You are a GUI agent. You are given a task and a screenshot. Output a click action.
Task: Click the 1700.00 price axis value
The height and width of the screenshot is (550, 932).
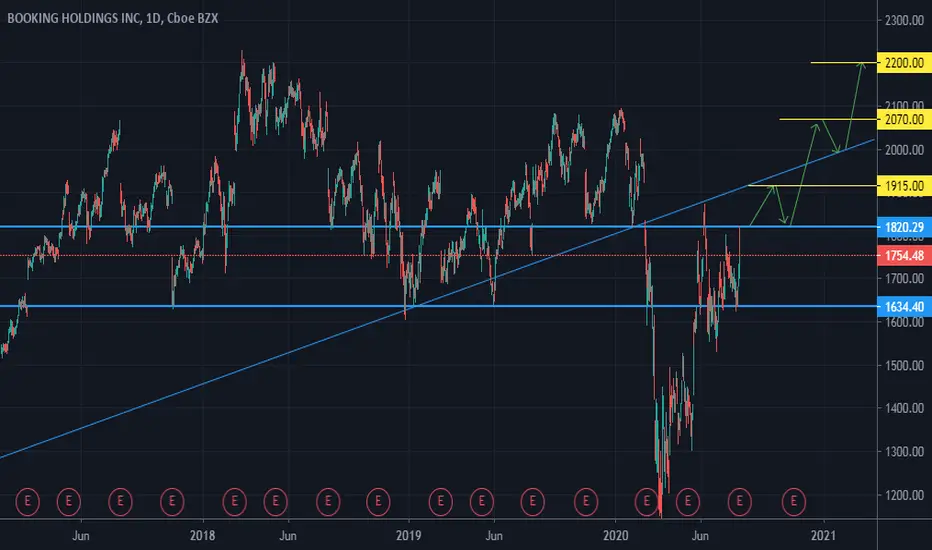pyautogui.click(x=904, y=278)
